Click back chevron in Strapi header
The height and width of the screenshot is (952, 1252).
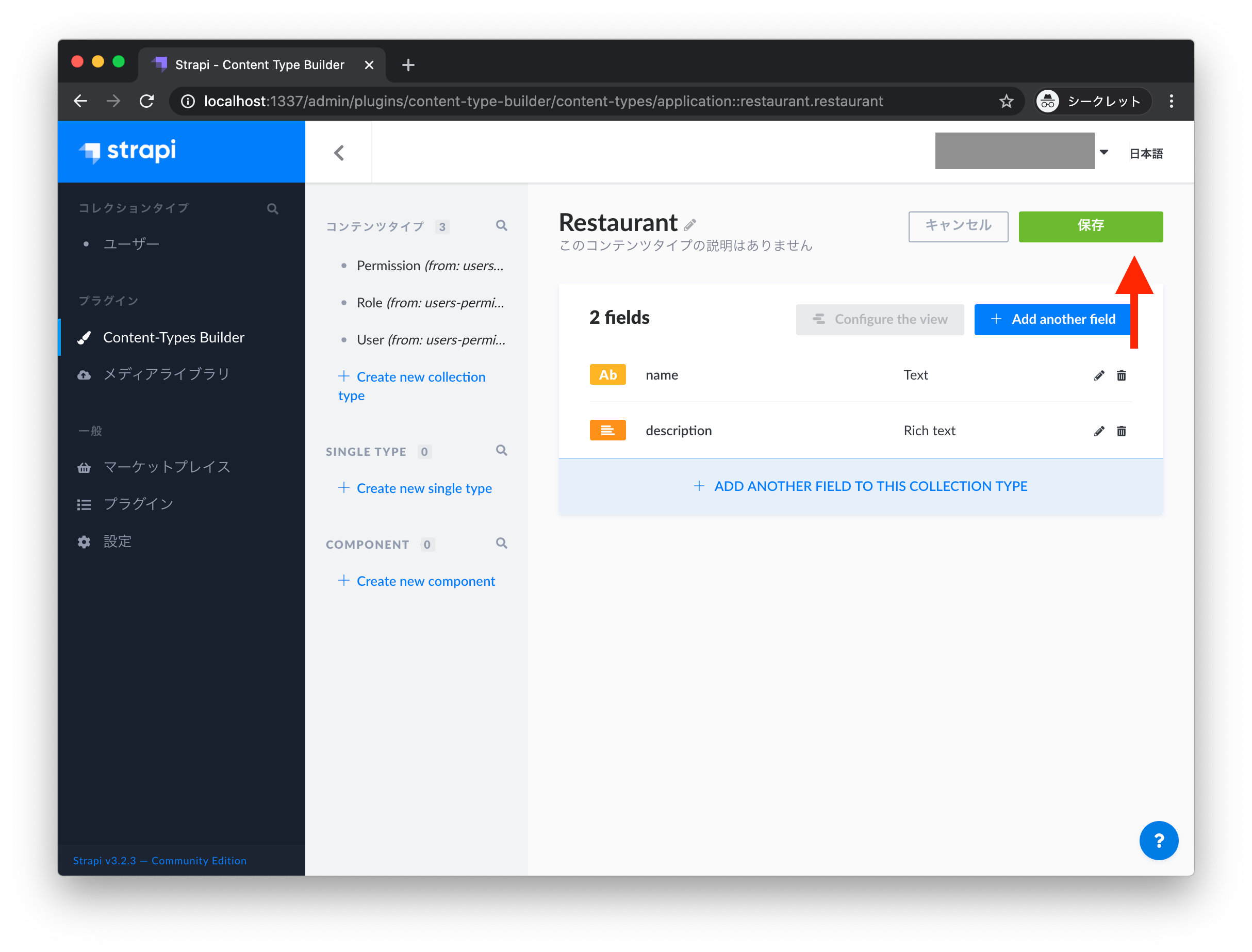339,153
